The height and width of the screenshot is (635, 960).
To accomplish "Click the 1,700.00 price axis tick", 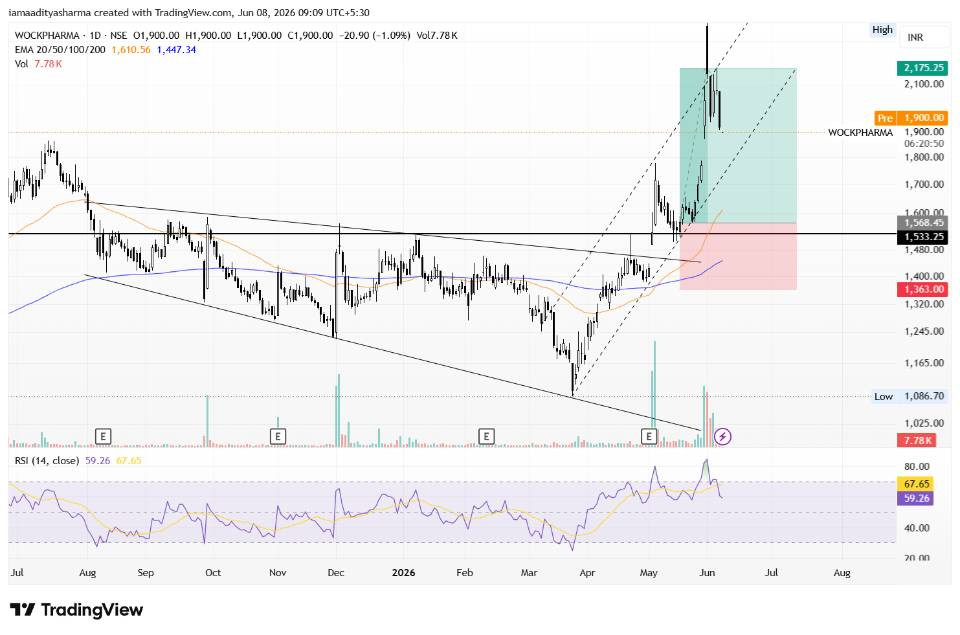I will pos(924,184).
